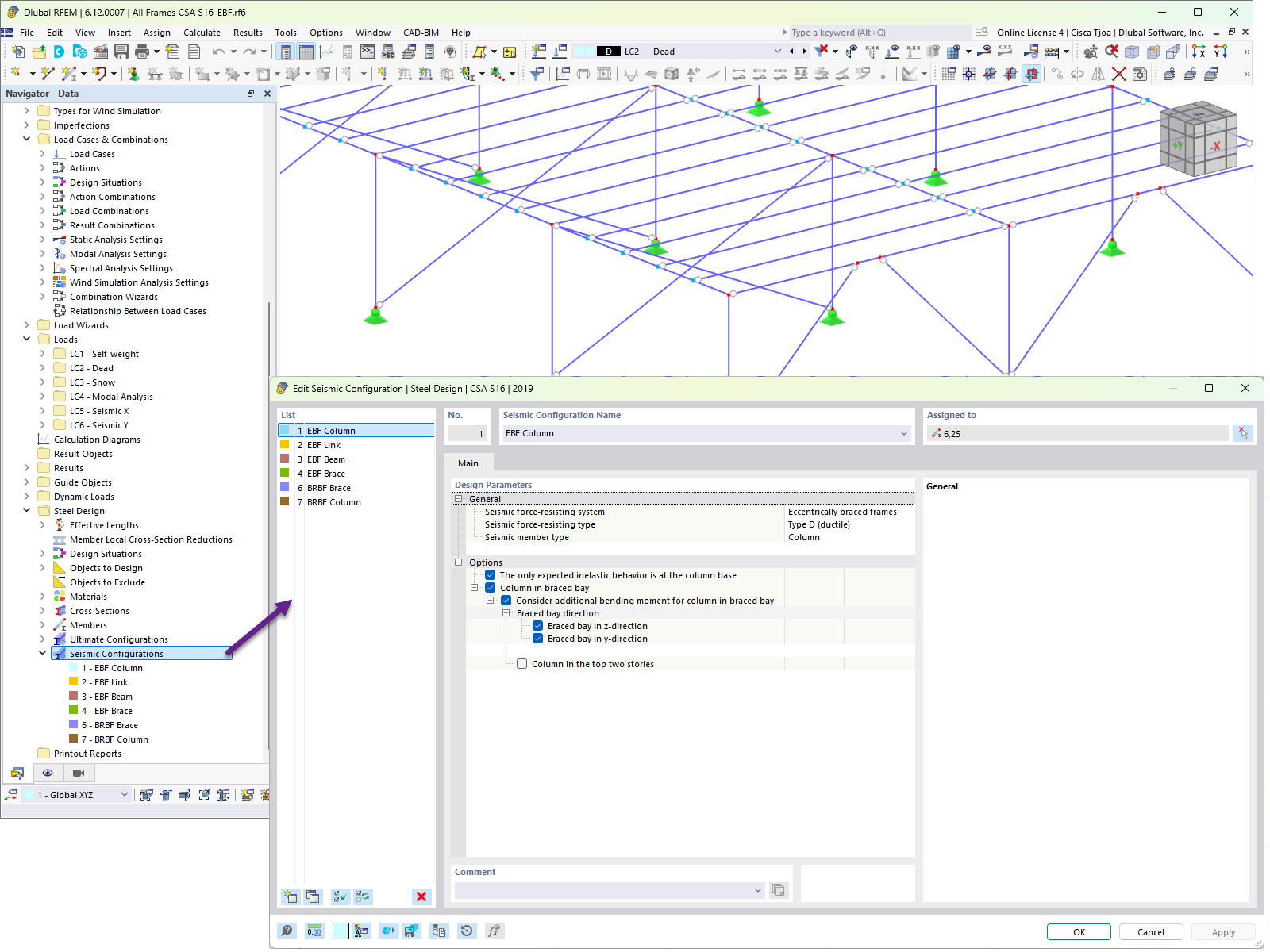Click the measurement Units icon at dialog bottom
Screen dimensions: 1270x952
coord(314,931)
